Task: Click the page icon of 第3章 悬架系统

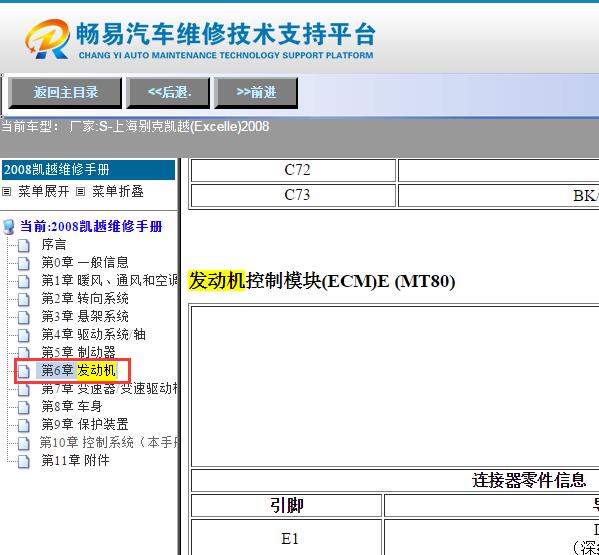Action: 24,317
